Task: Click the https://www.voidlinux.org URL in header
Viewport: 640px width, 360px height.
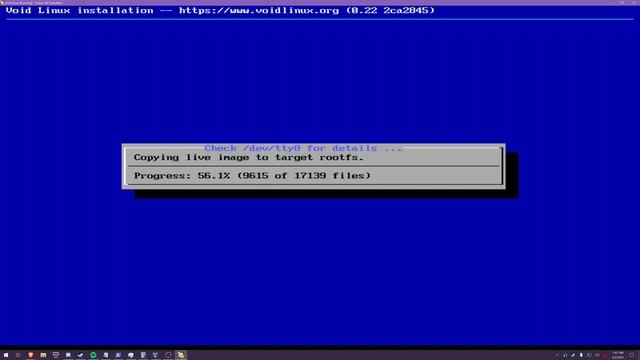Action: click(259, 11)
